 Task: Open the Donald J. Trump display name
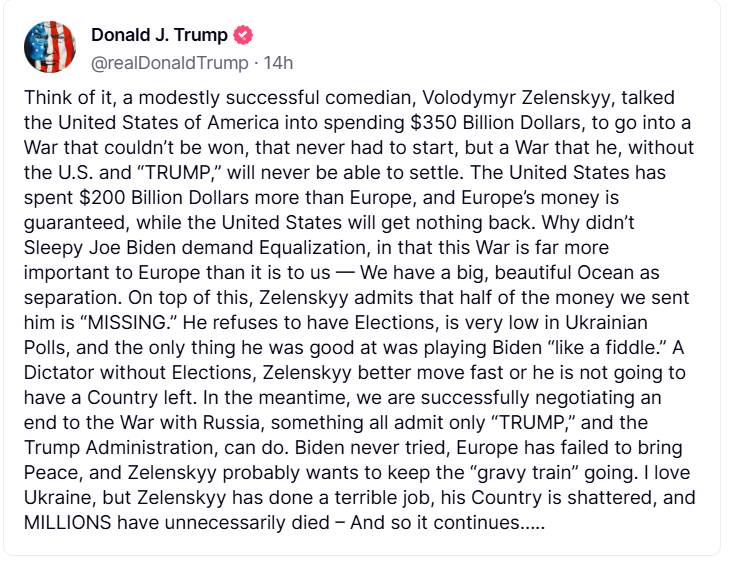159,35
